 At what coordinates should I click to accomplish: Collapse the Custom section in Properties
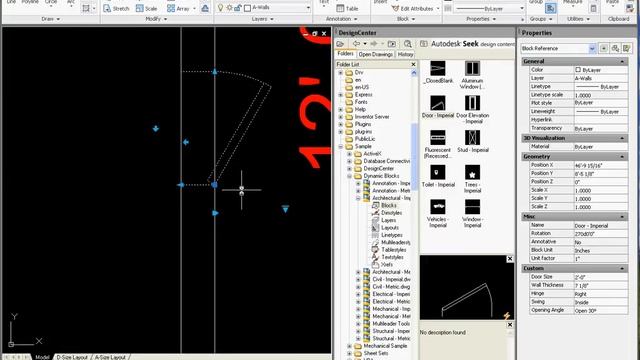coord(622,269)
